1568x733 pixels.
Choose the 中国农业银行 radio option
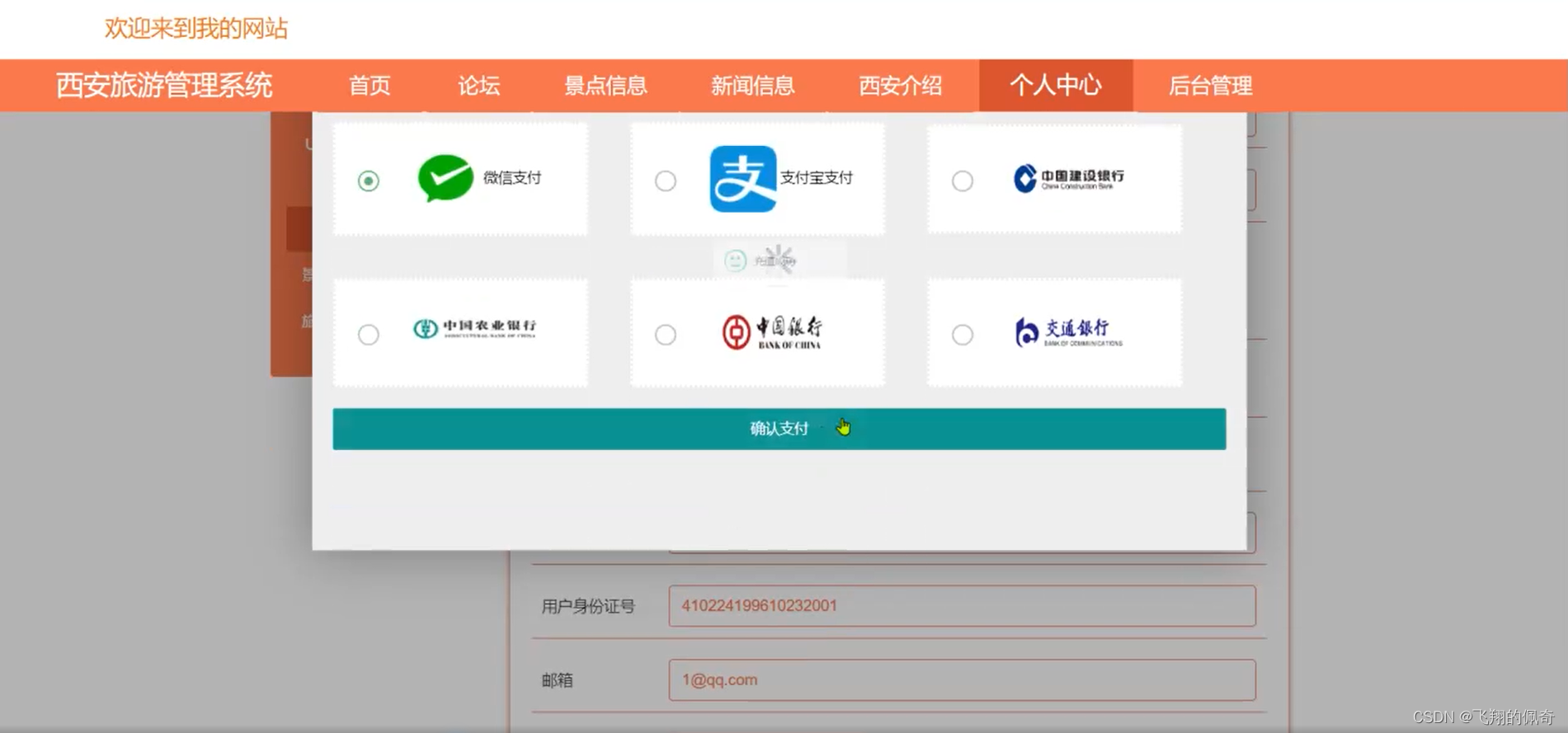tap(369, 335)
